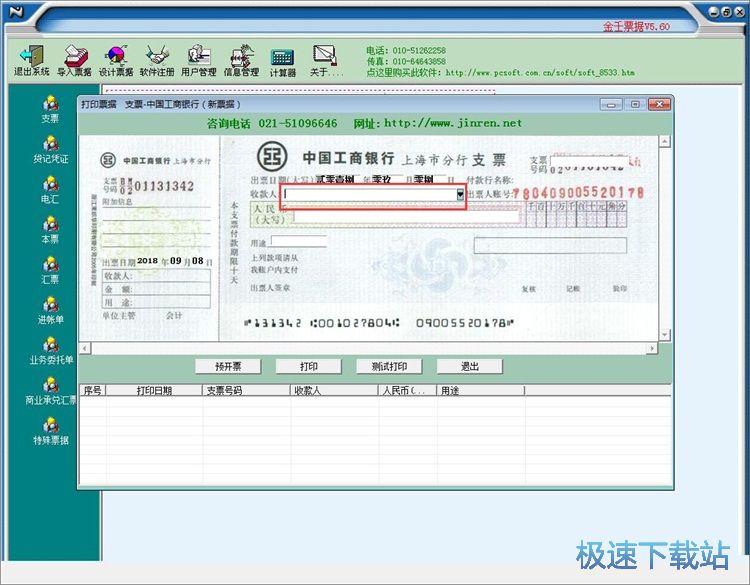This screenshot has height=585, width=750.
Task: Open the 设计票据 design icon
Action: 116,61
